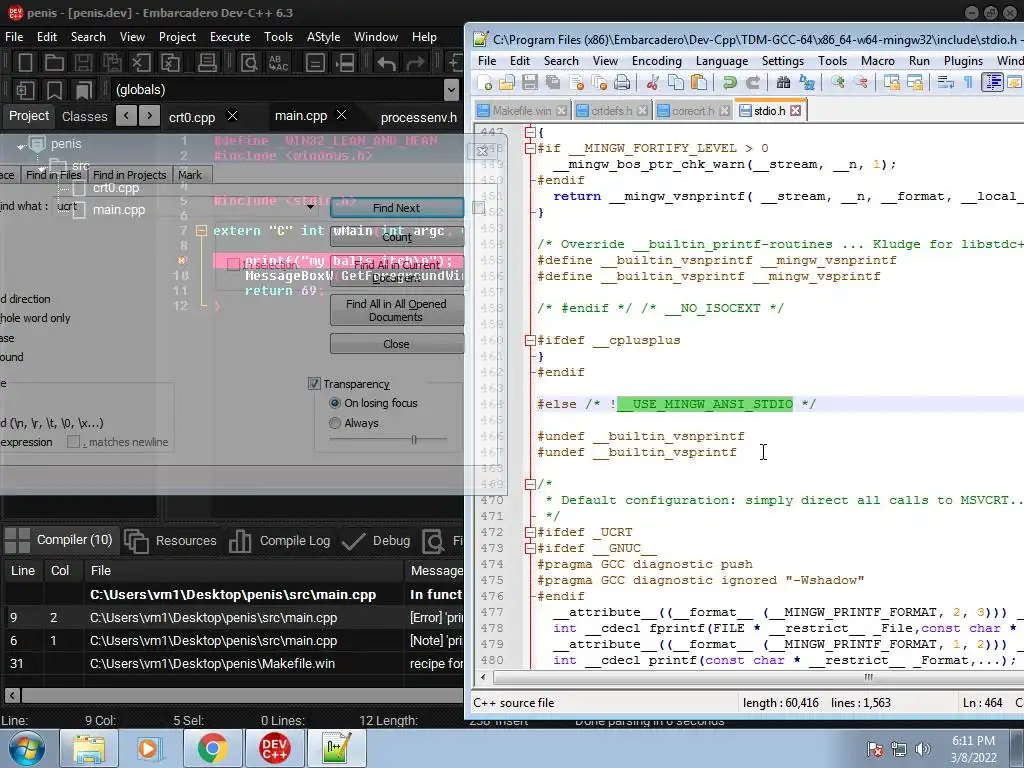The image size is (1024, 768).
Task: Click green Undo arrow in Notepad++
Action: point(729,82)
